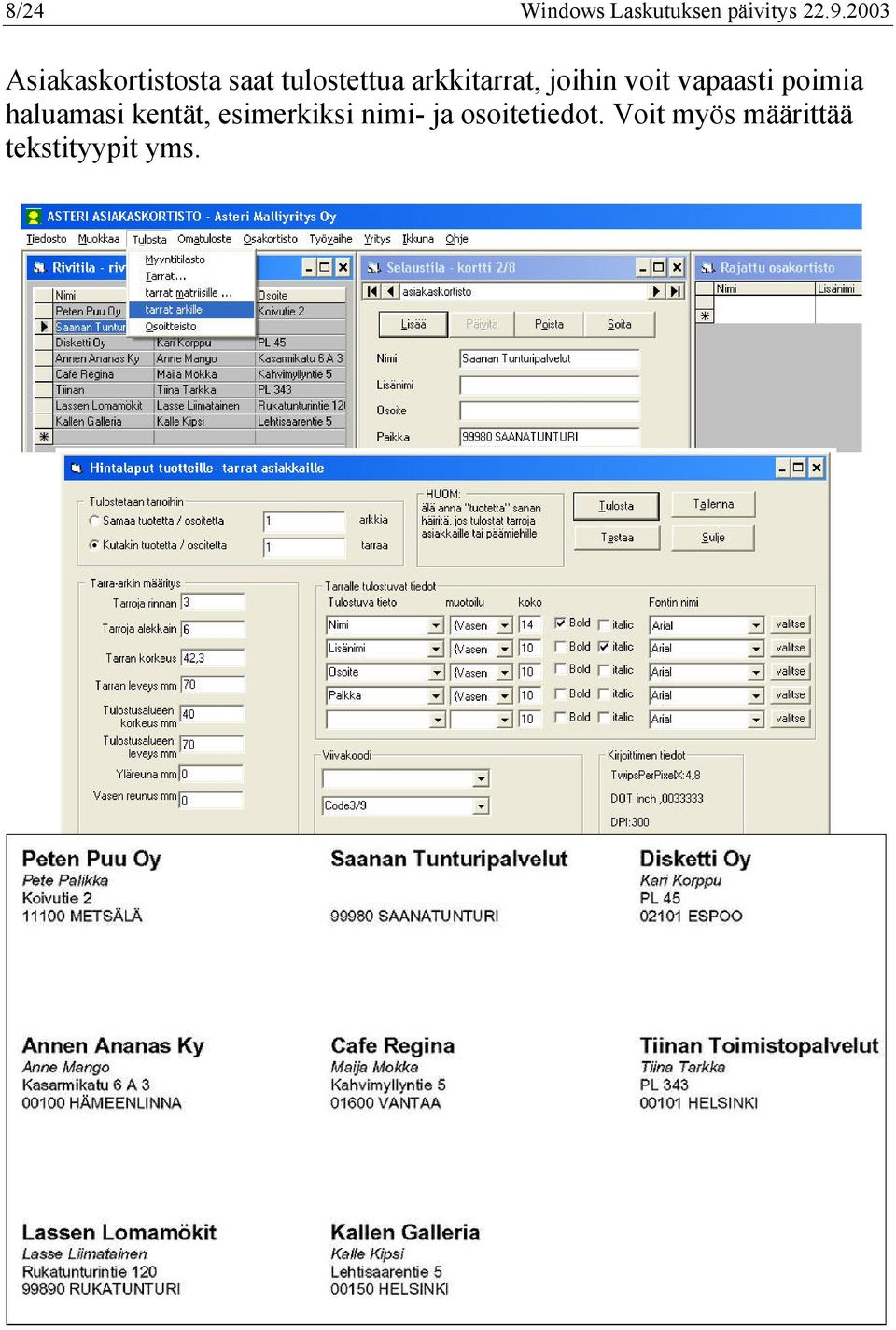Open the Yritys menu
This screenshot has height=1330, width=896.
click(x=377, y=239)
